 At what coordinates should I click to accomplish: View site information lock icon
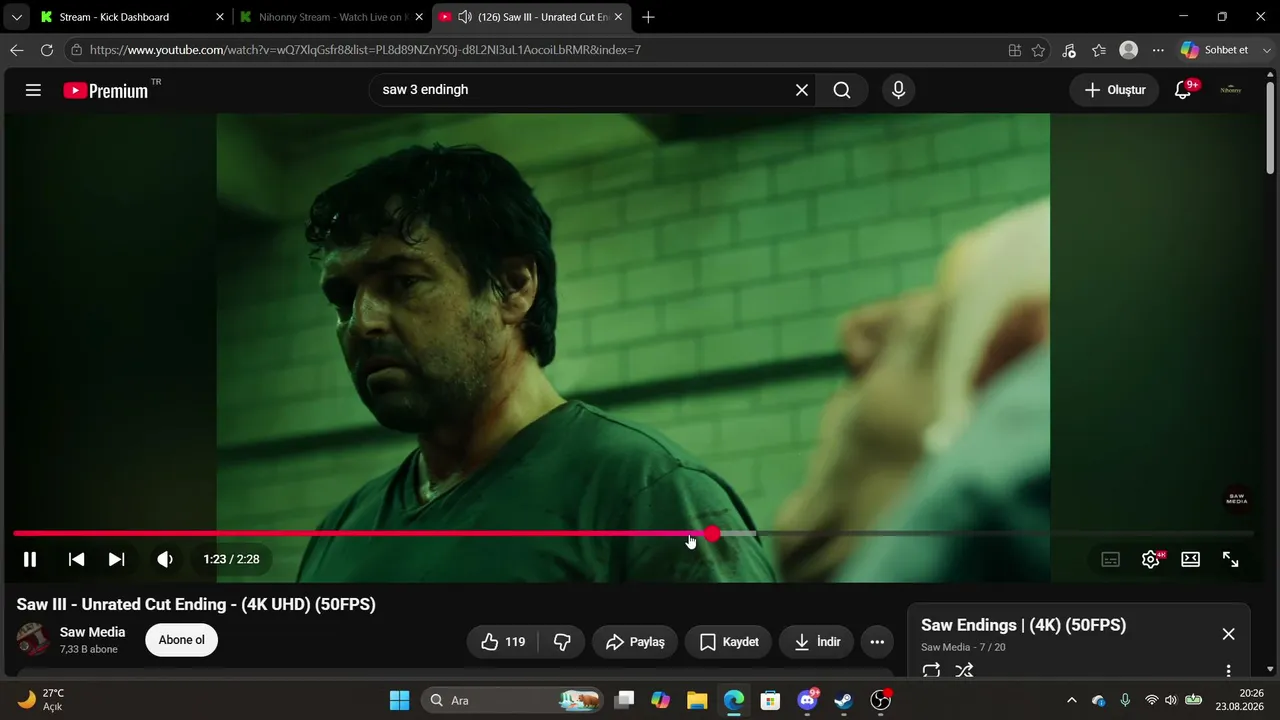tap(76, 50)
